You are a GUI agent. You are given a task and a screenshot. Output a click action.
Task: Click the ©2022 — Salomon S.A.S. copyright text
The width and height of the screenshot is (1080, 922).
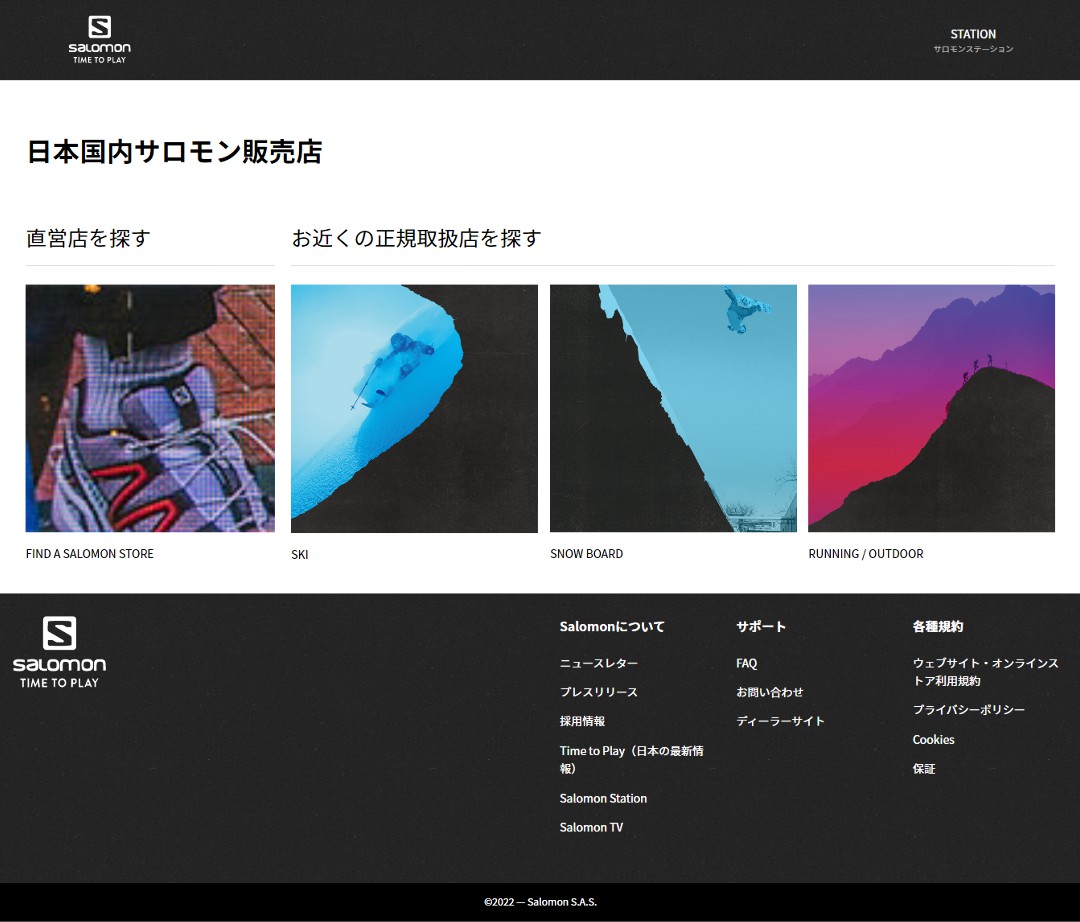(x=540, y=902)
